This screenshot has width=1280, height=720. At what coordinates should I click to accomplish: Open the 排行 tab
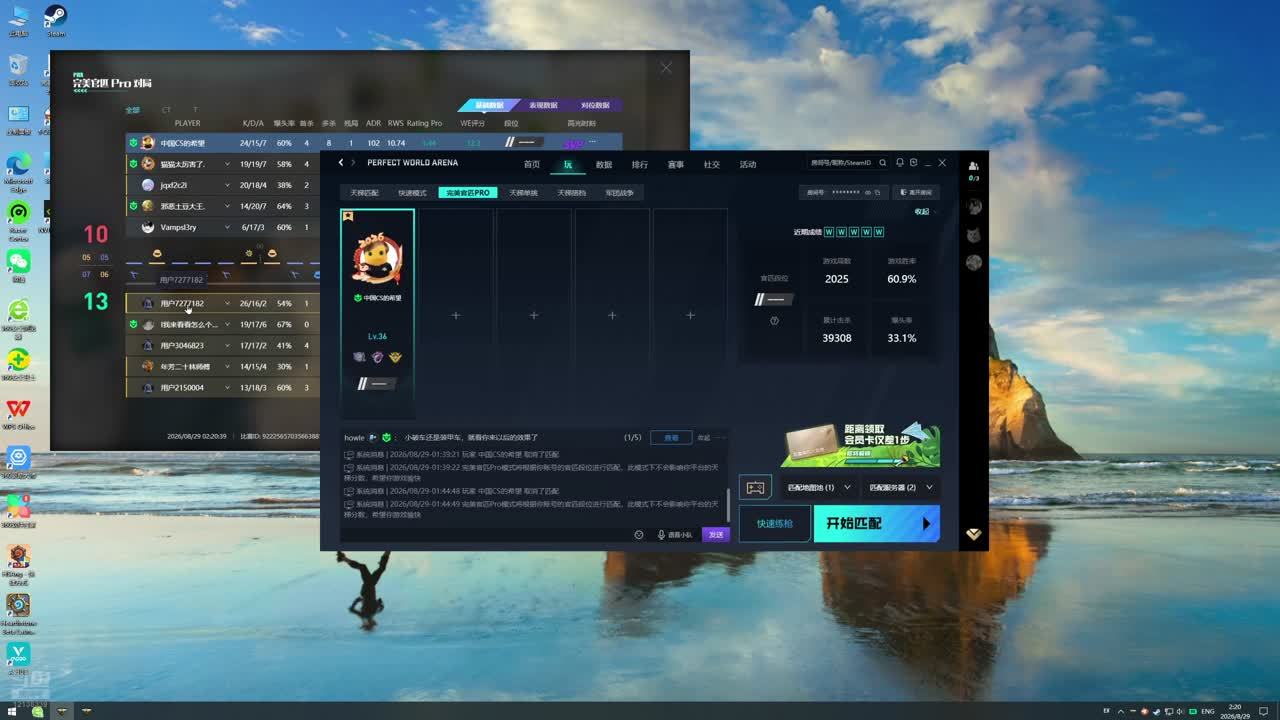640,164
